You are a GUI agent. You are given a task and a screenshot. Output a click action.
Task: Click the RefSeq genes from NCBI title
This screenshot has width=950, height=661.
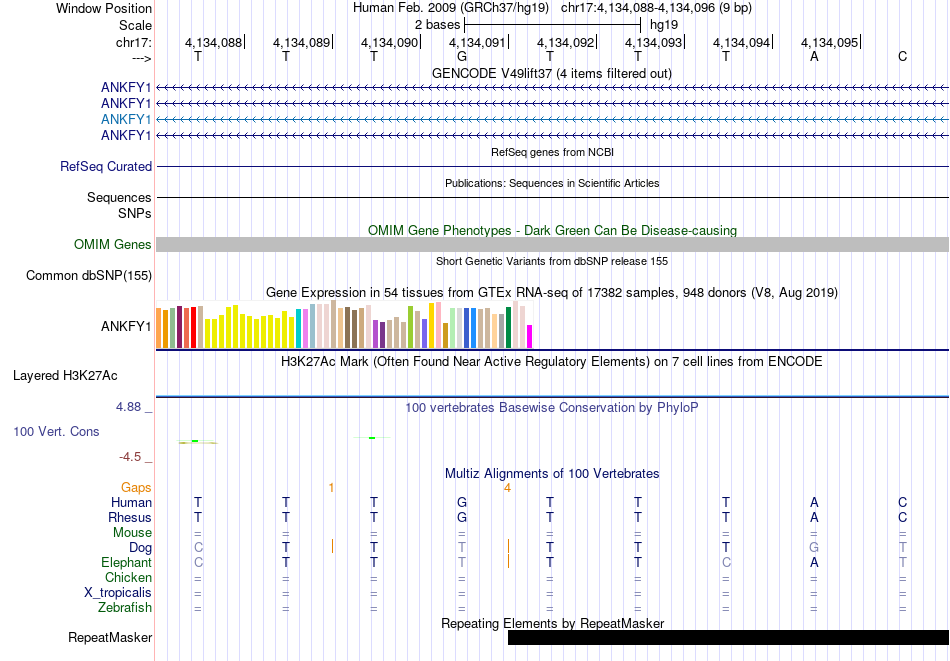553,152
